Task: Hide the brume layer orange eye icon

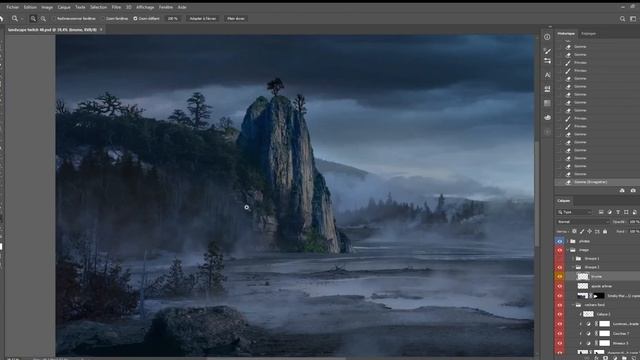Action: (560, 276)
